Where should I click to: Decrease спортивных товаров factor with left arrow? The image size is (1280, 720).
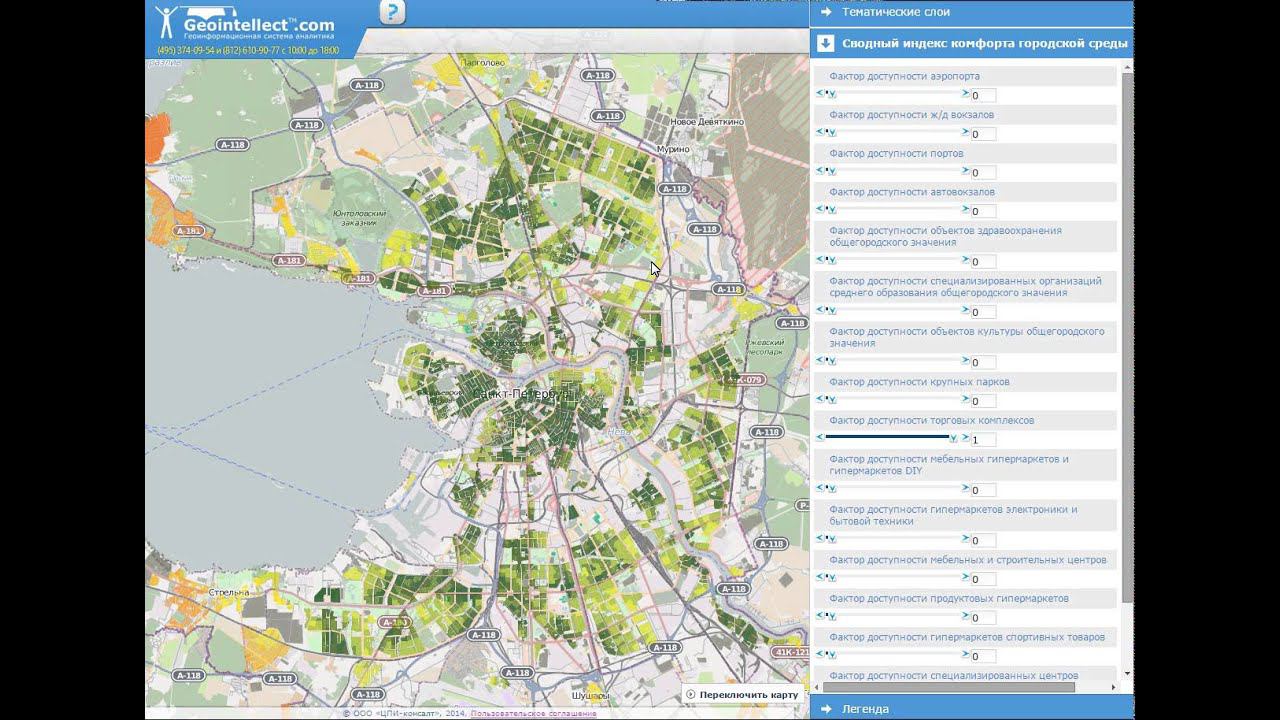pyautogui.click(x=820, y=654)
